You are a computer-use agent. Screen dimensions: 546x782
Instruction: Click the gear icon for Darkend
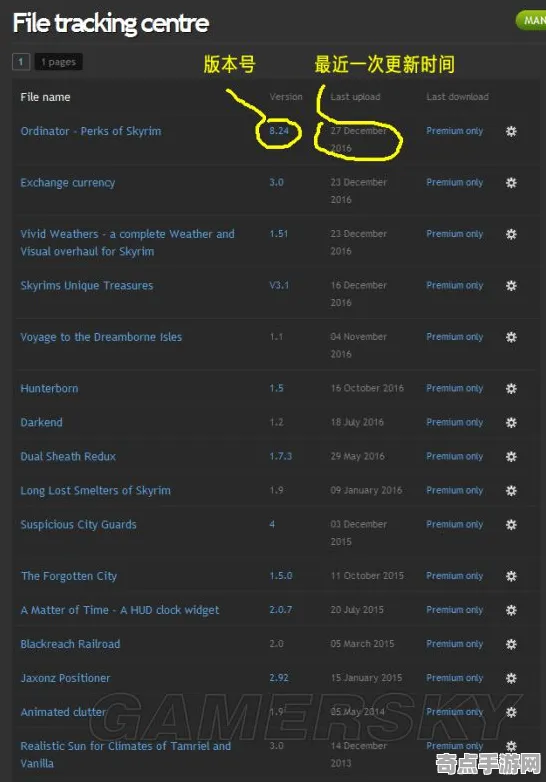click(511, 422)
